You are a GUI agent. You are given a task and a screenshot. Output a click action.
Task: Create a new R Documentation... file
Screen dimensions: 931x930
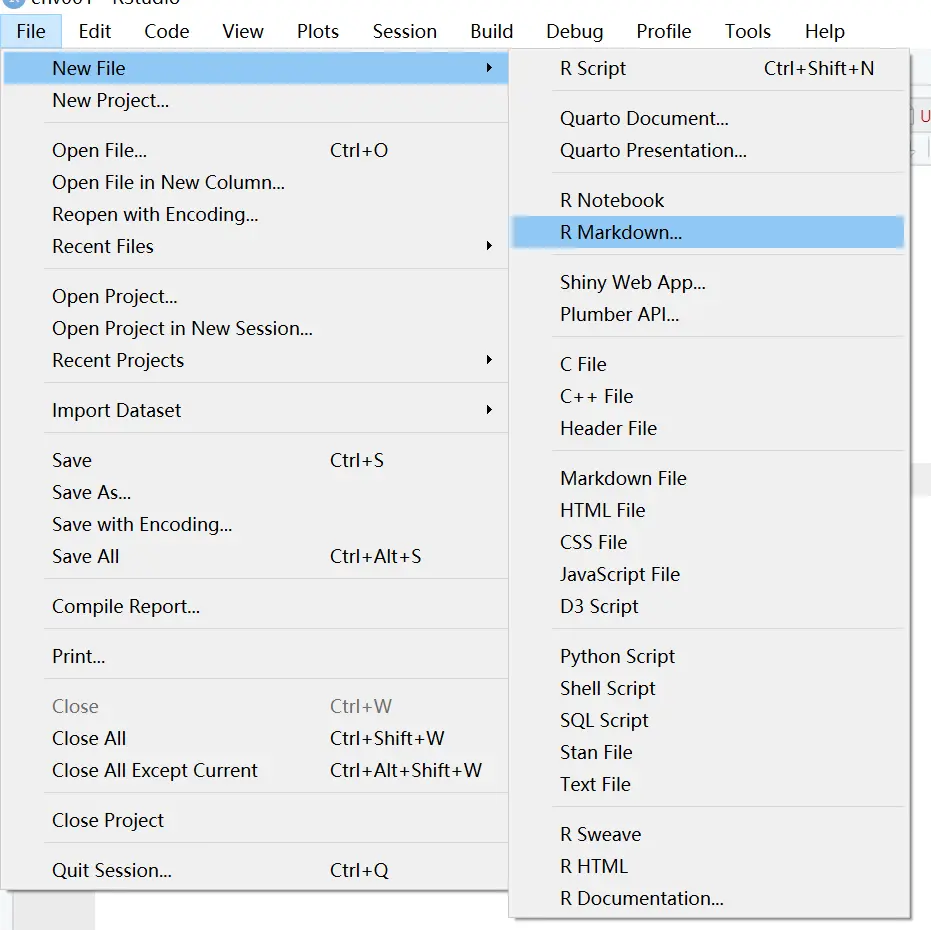coord(708,899)
